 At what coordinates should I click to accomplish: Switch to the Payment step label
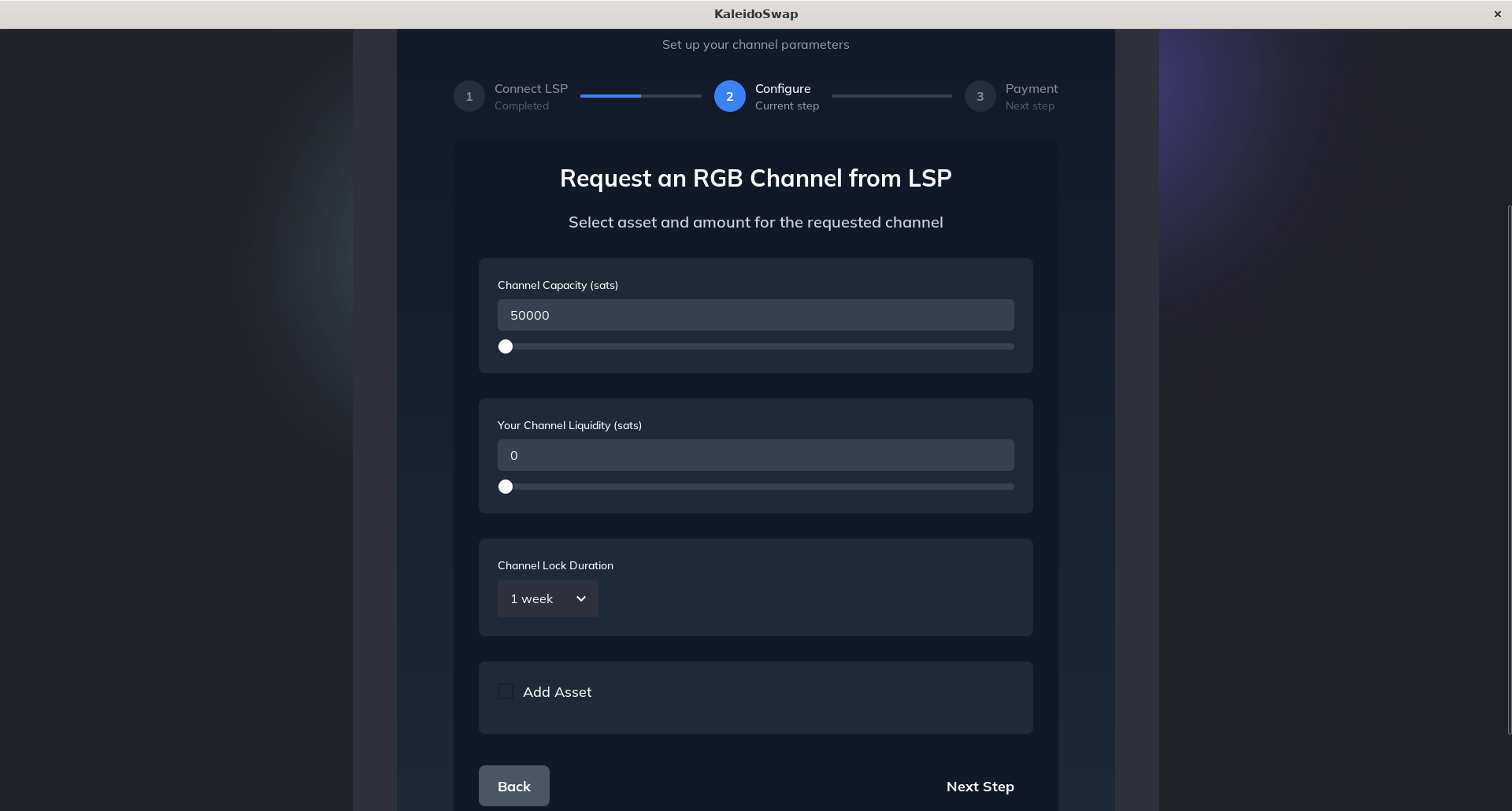click(x=1032, y=88)
